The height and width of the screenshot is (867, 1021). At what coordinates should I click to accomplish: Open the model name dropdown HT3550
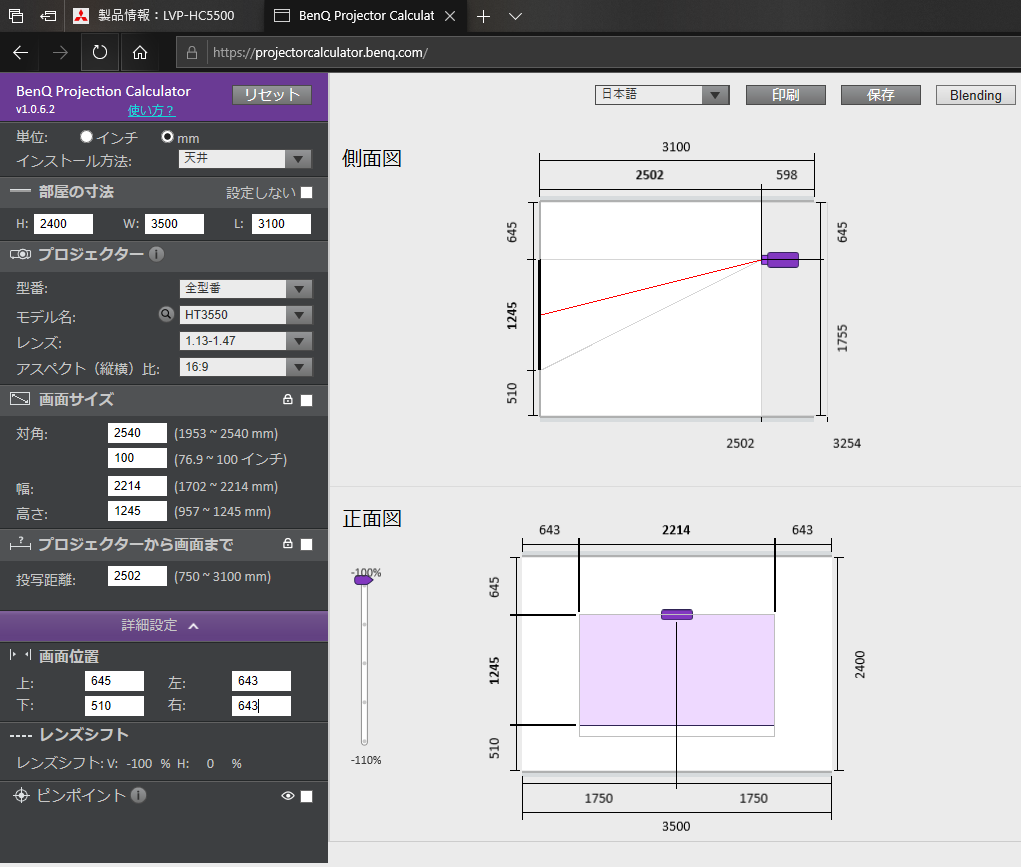[245, 315]
